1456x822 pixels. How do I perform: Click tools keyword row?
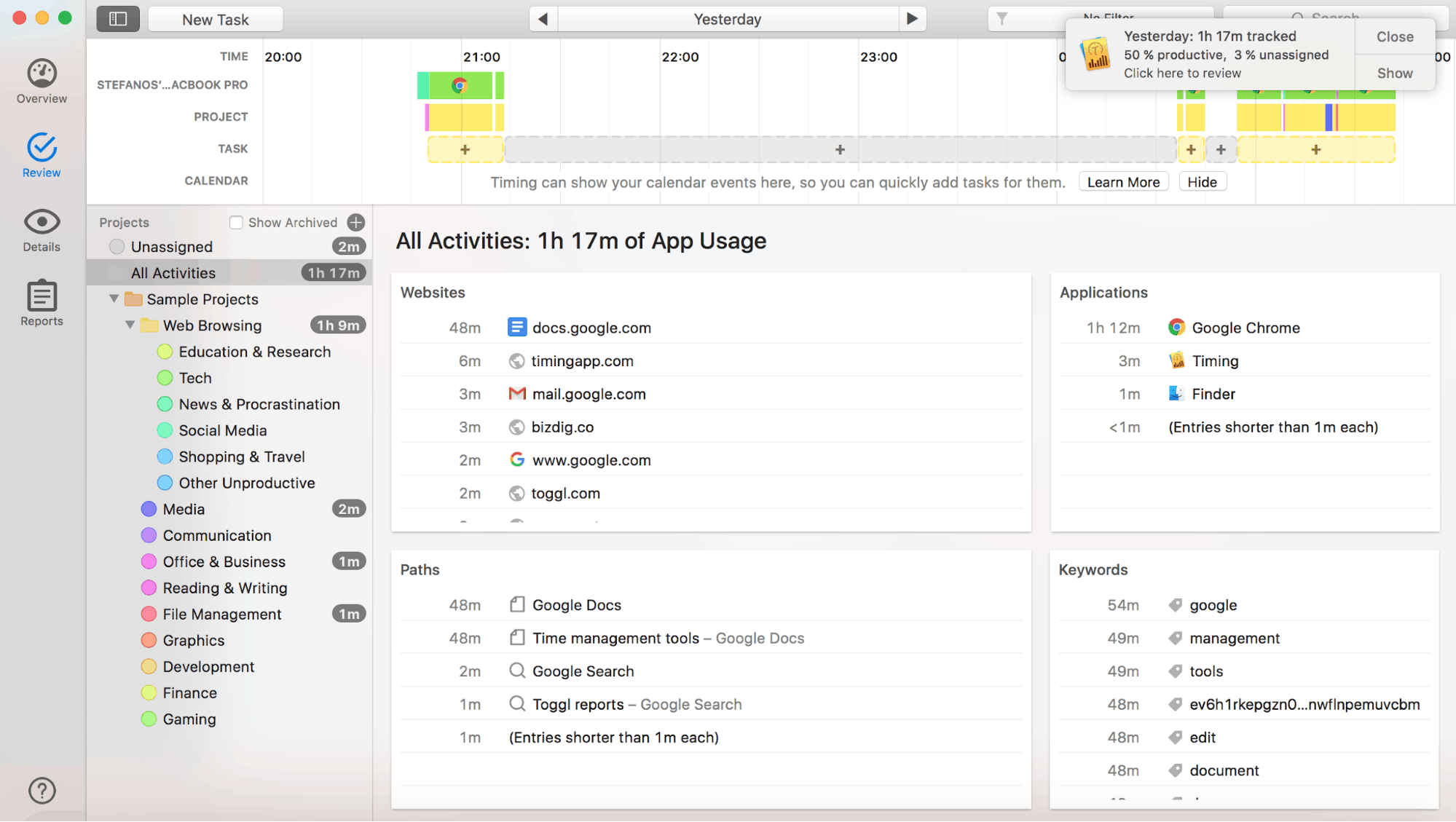coord(1245,671)
